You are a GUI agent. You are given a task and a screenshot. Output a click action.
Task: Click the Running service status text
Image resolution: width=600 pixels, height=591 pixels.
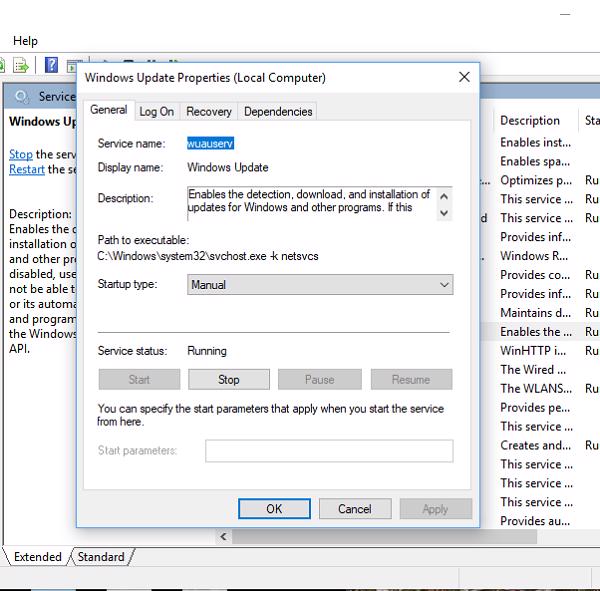[x=207, y=351]
